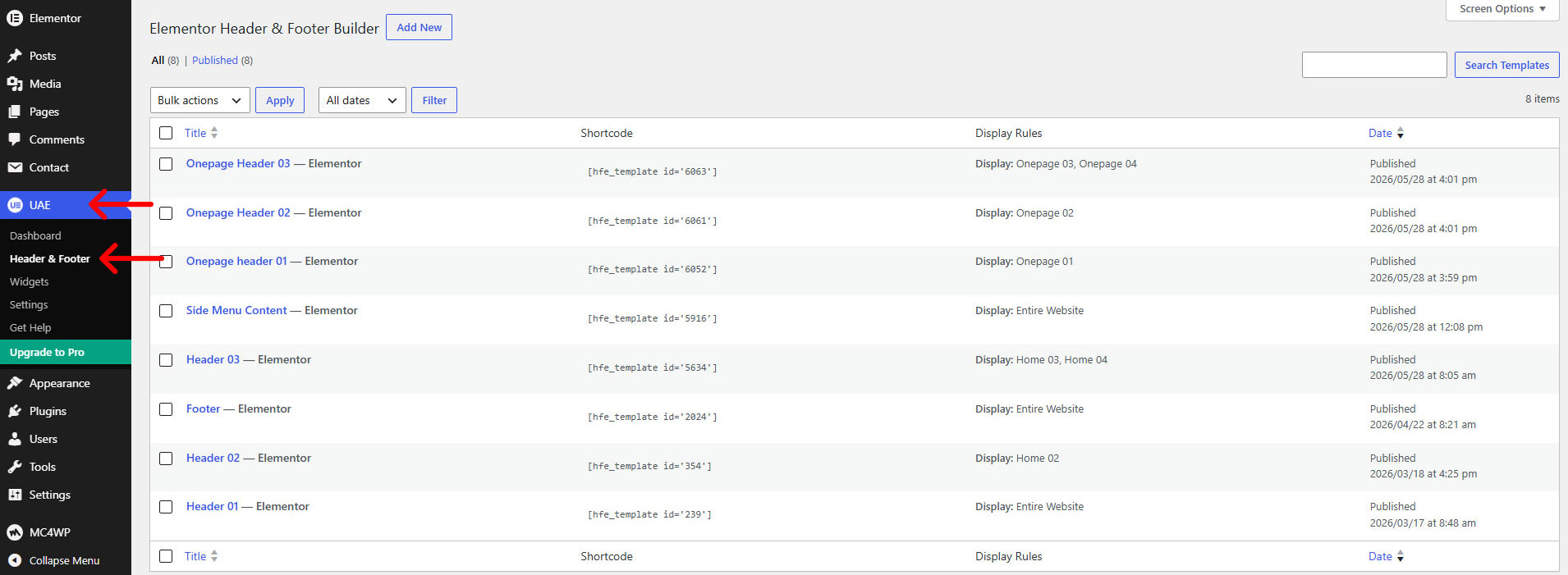
Task: Open the Onepage Header 03 template link
Action: click(x=238, y=163)
